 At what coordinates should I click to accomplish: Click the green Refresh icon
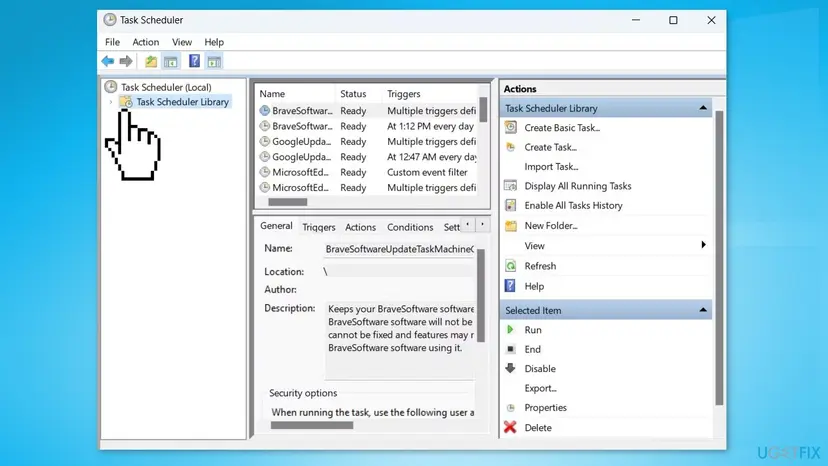(x=511, y=266)
